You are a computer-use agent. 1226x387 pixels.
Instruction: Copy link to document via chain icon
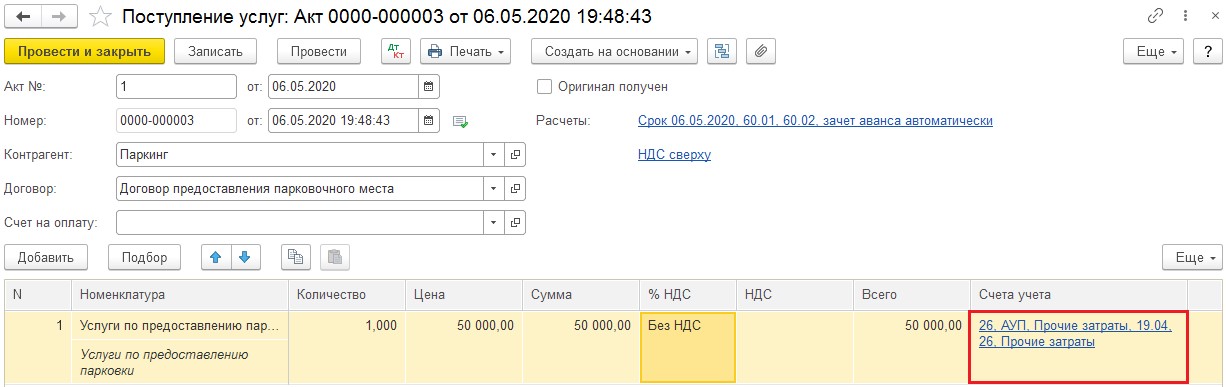[1157, 17]
